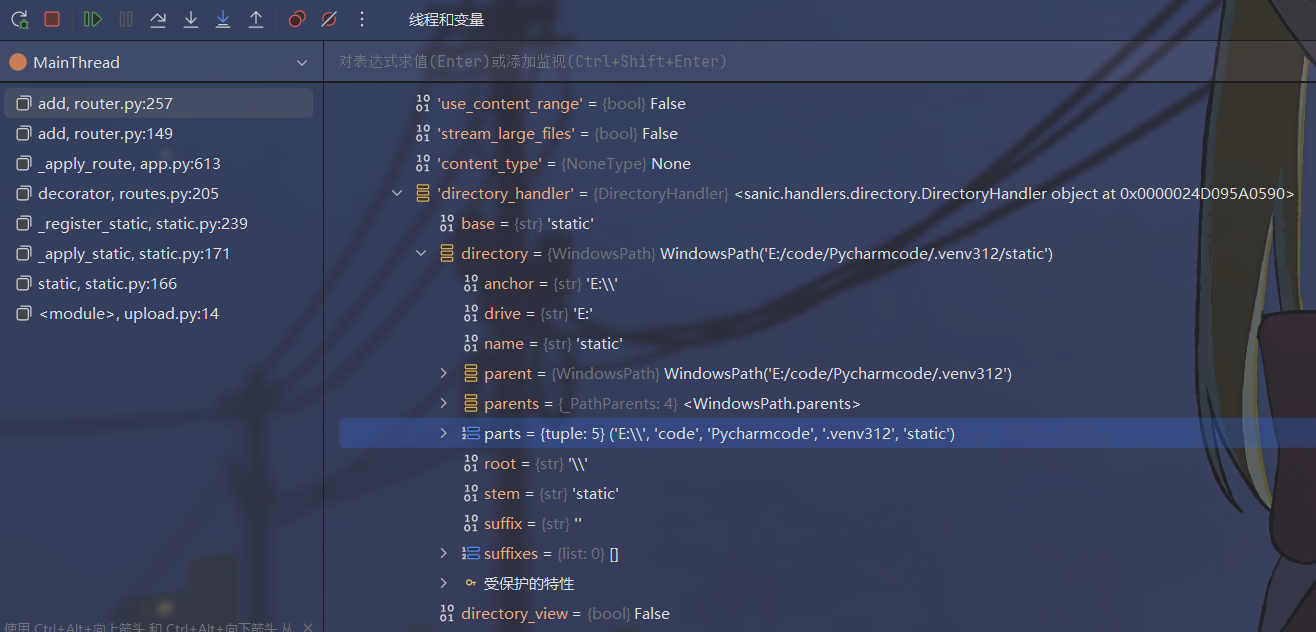Stop the debugging session
Screen dimensions: 1316x632
[52, 19]
